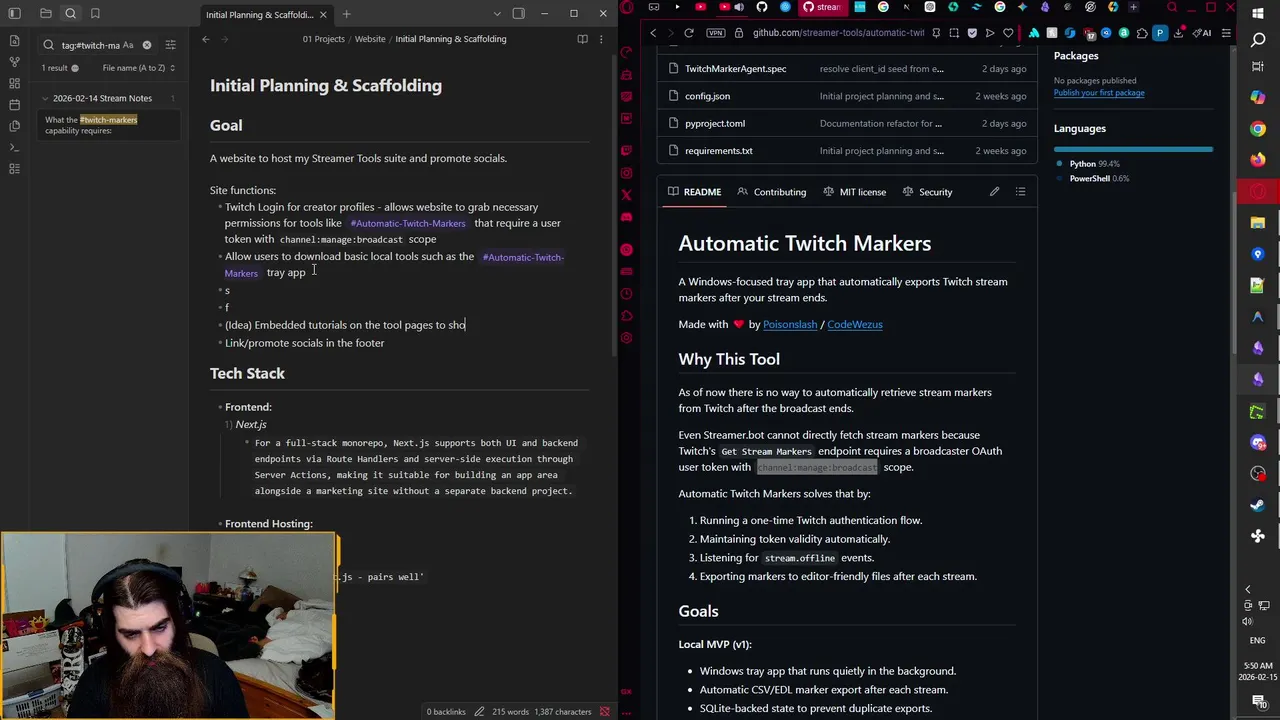
Task: Select the README tab
Action: pos(694,192)
